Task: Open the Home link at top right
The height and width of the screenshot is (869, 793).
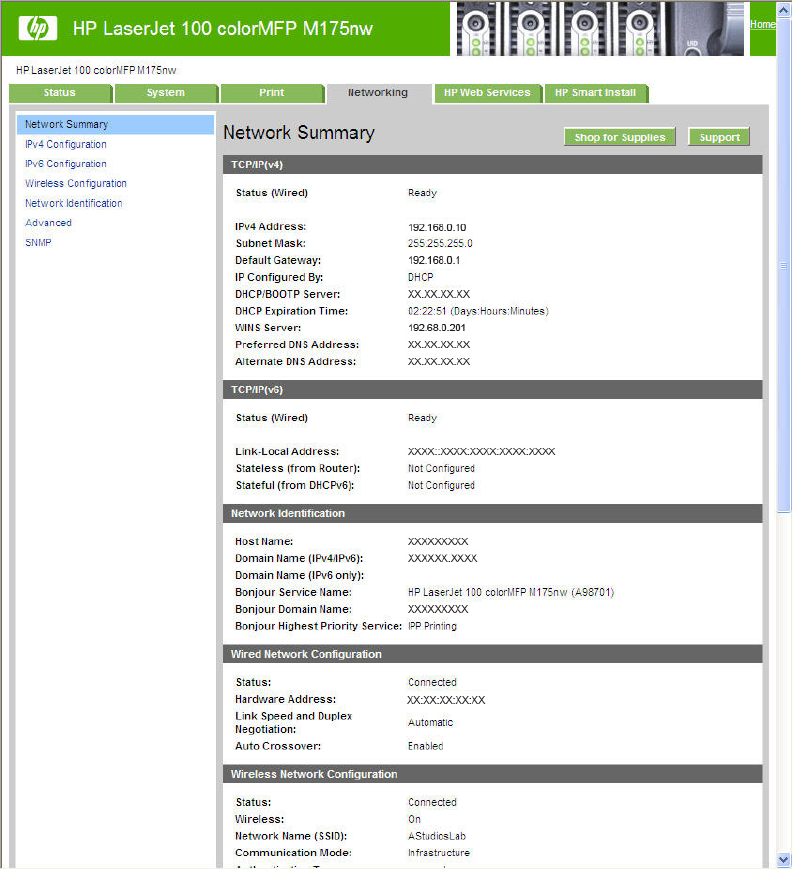Action: point(762,24)
